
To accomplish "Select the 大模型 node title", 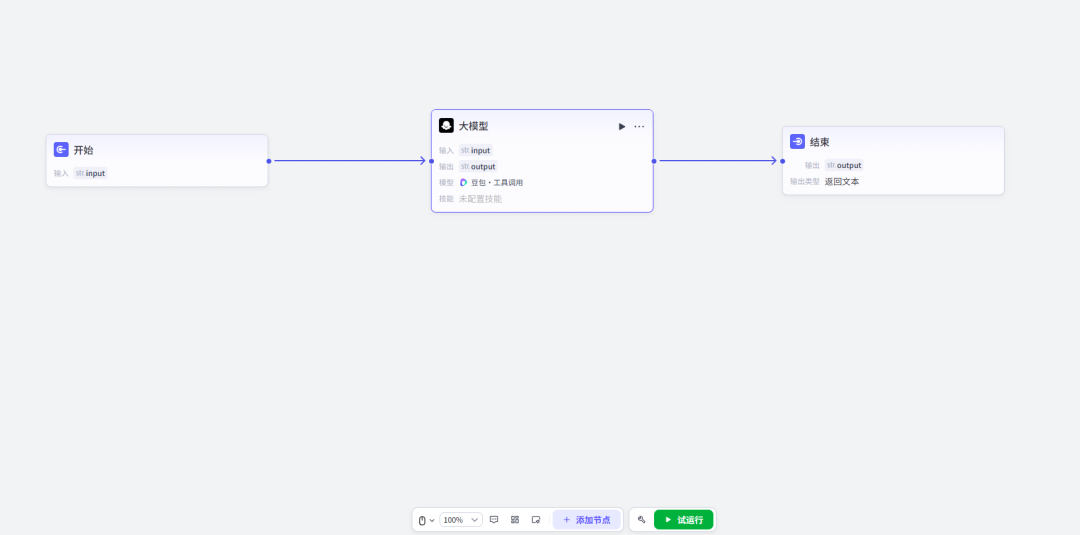I will tap(473, 126).
